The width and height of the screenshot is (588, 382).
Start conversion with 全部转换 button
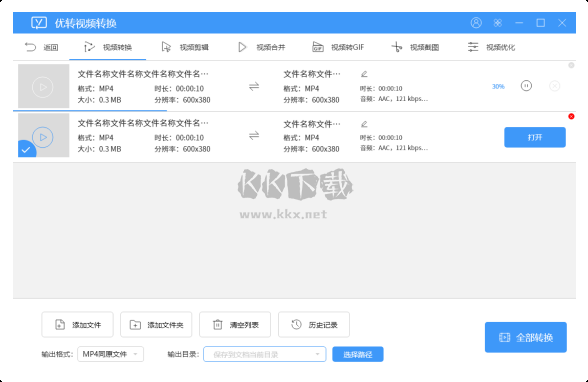(526, 337)
